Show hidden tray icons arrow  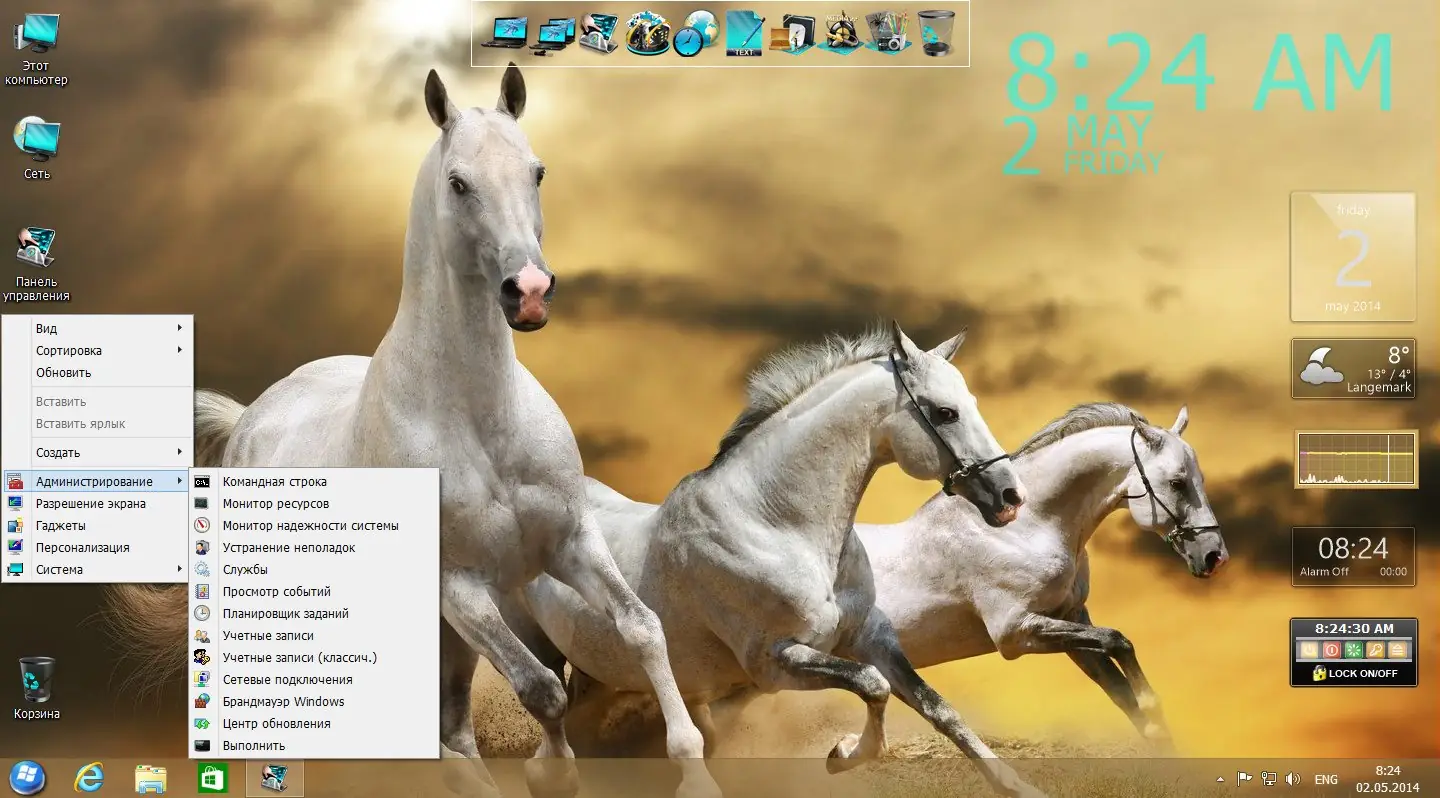pos(1220,779)
